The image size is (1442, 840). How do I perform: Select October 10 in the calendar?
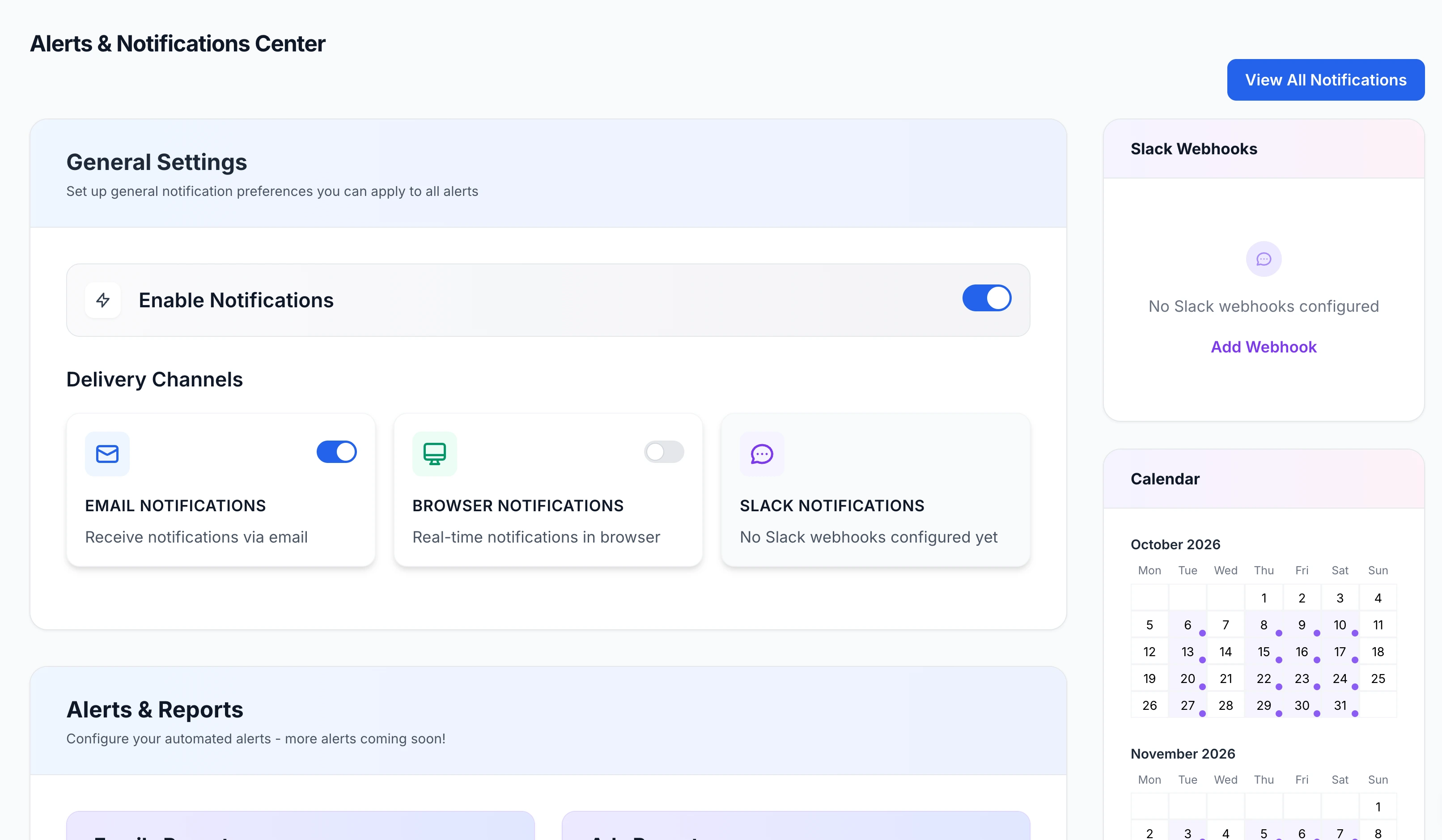[1340, 625]
